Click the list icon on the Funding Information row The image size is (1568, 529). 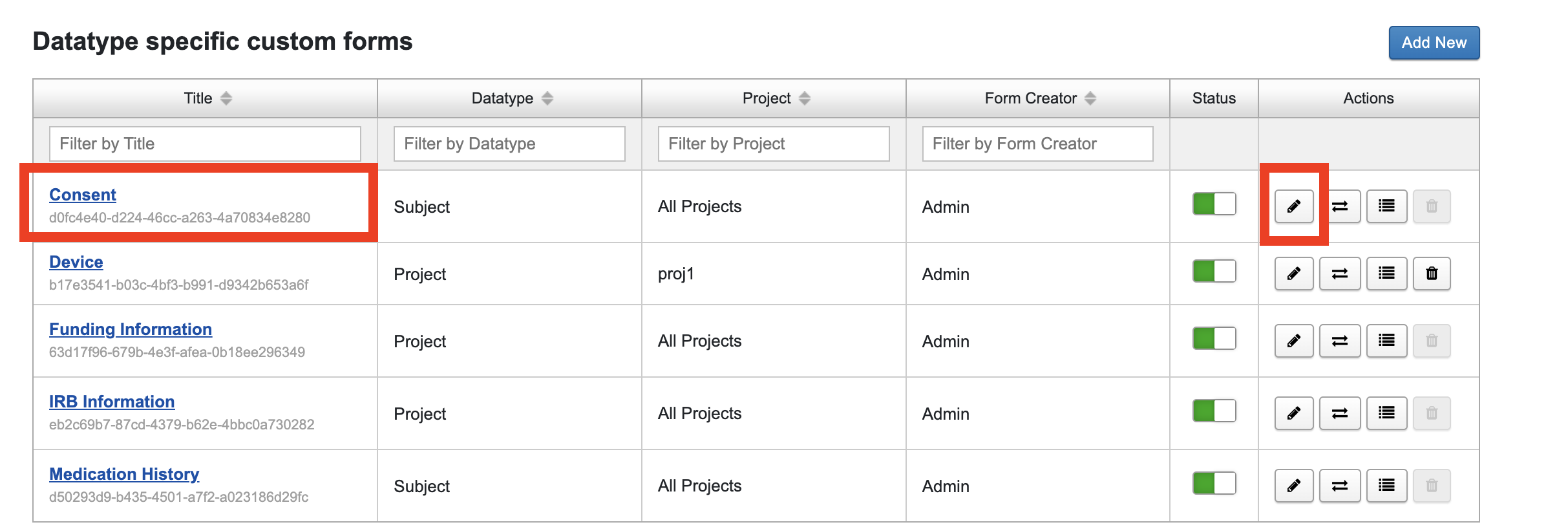pos(1386,341)
